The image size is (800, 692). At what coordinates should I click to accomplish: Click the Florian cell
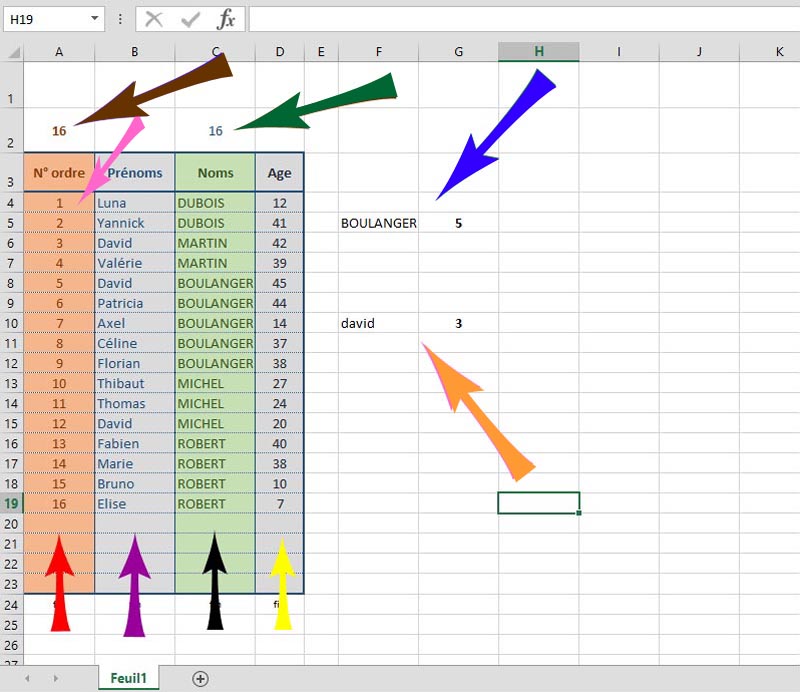pyautogui.click(x=135, y=363)
